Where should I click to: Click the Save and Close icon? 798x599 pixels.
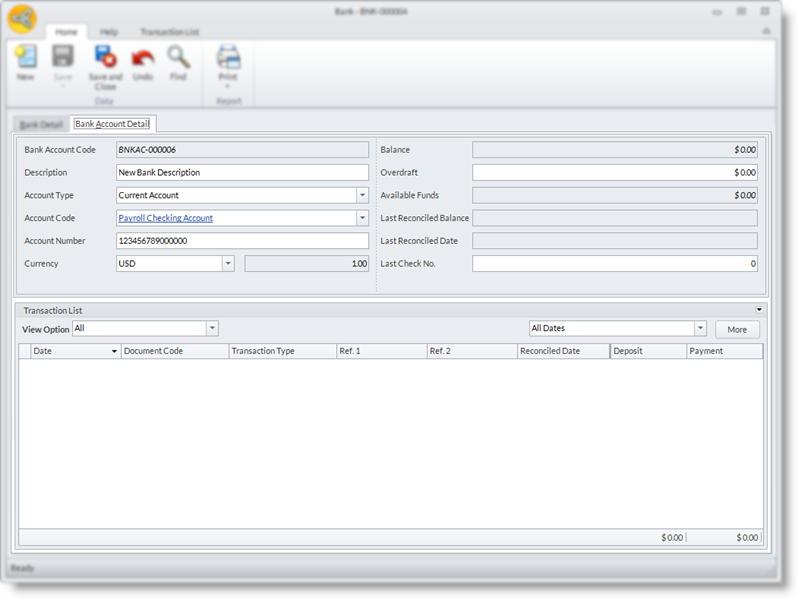click(105, 59)
